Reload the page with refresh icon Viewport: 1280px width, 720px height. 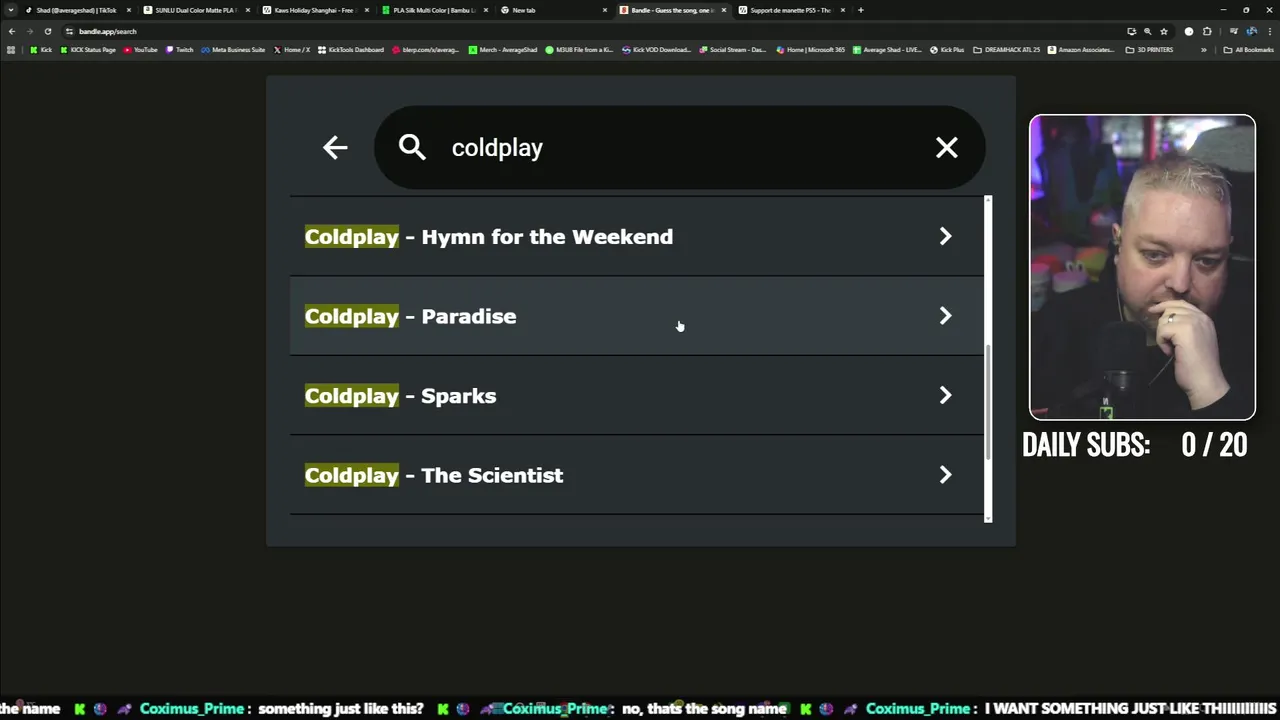(47, 31)
